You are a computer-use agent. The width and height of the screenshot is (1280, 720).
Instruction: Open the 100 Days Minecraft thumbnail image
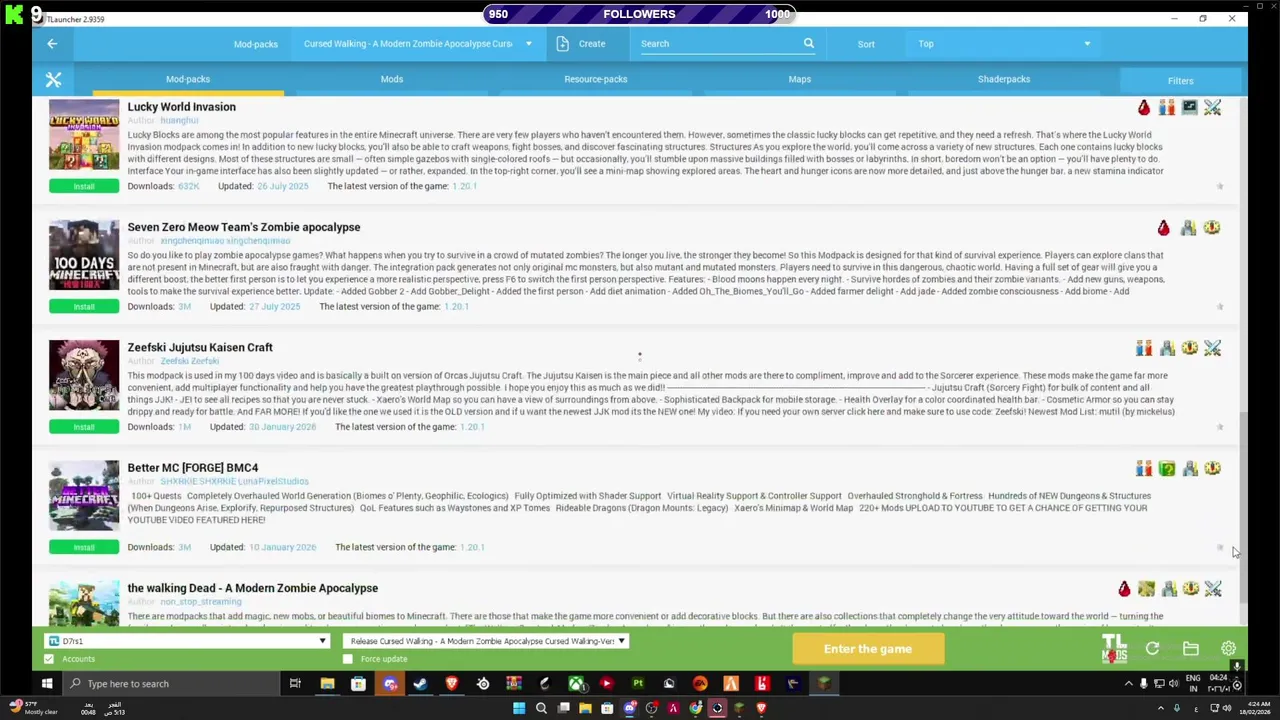point(84,255)
